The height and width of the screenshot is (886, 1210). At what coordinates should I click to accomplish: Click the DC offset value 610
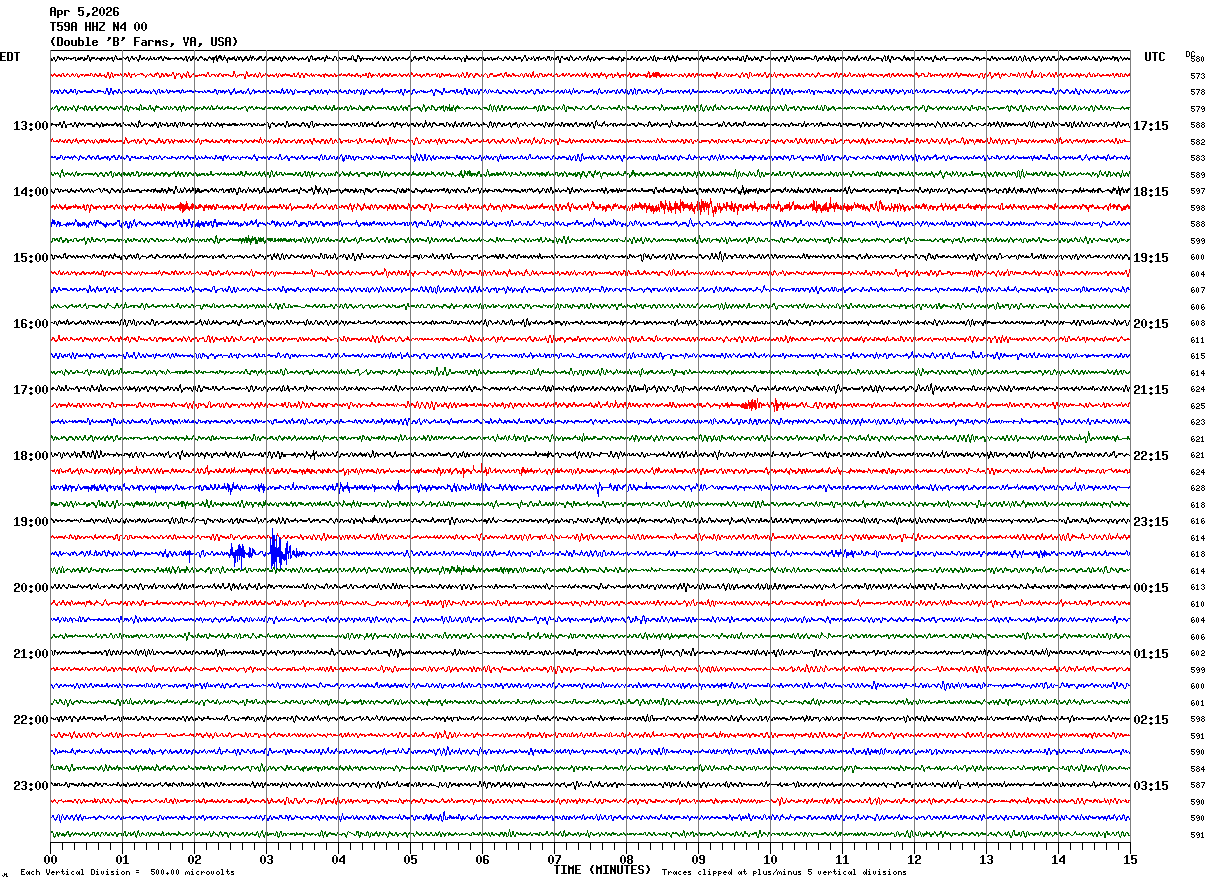pyautogui.click(x=1197, y=604)
